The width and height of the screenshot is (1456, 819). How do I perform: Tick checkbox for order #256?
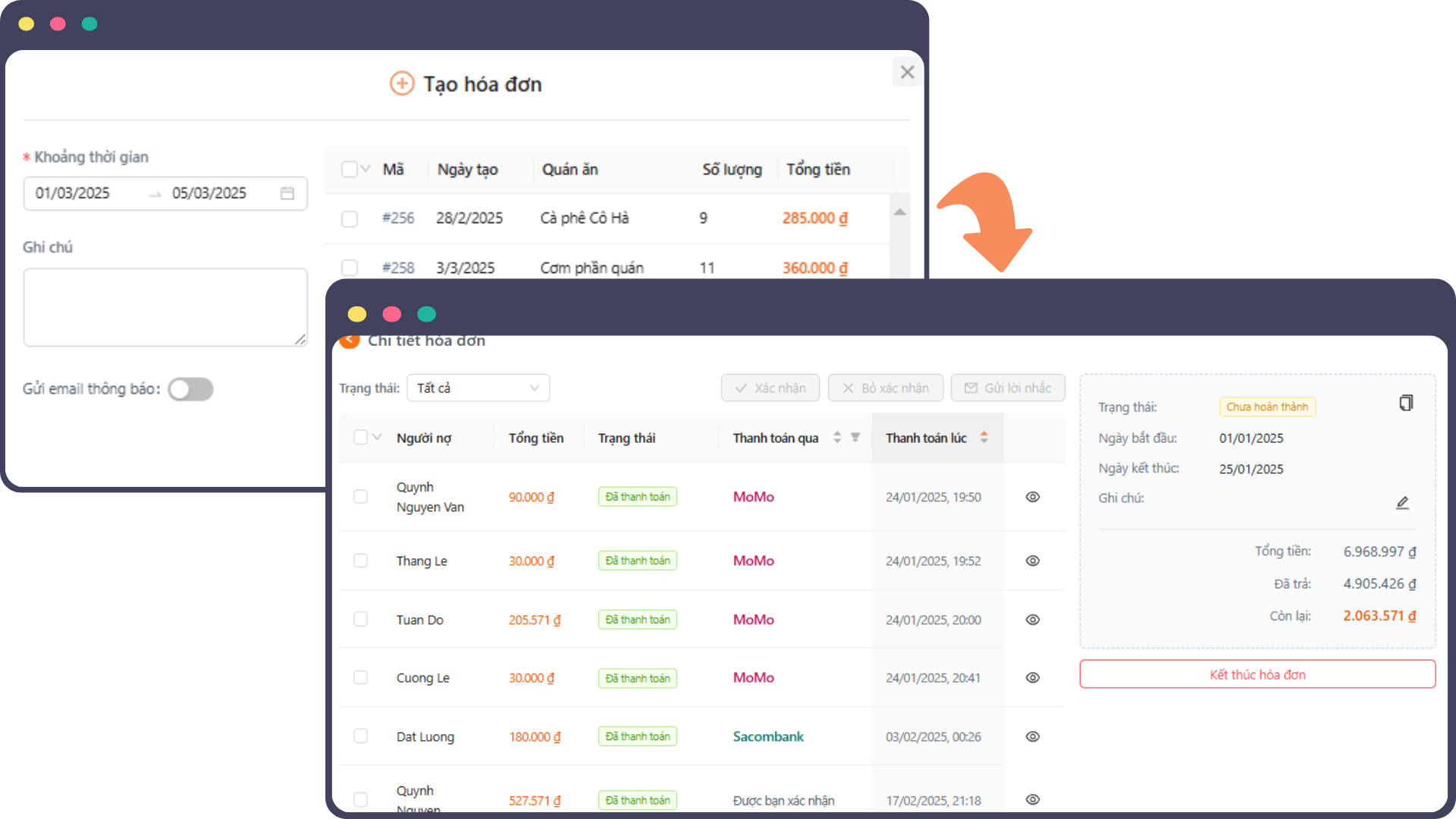tap(349, 219)
